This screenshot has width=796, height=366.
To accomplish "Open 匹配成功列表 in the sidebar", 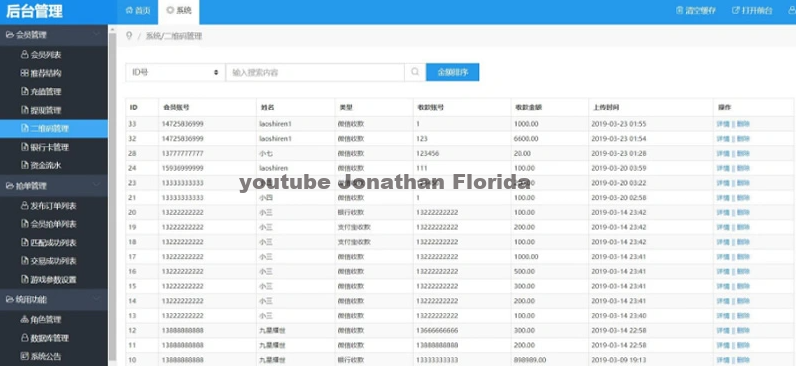I will [x=48, y=243].
